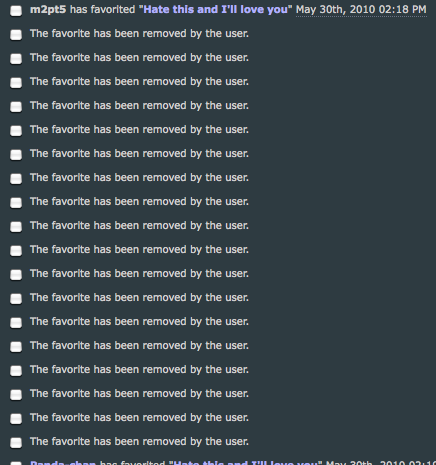436x465 pixels.
Task: Tick the seventh removed-favorite notice checkbox
Action: [16, 179]
